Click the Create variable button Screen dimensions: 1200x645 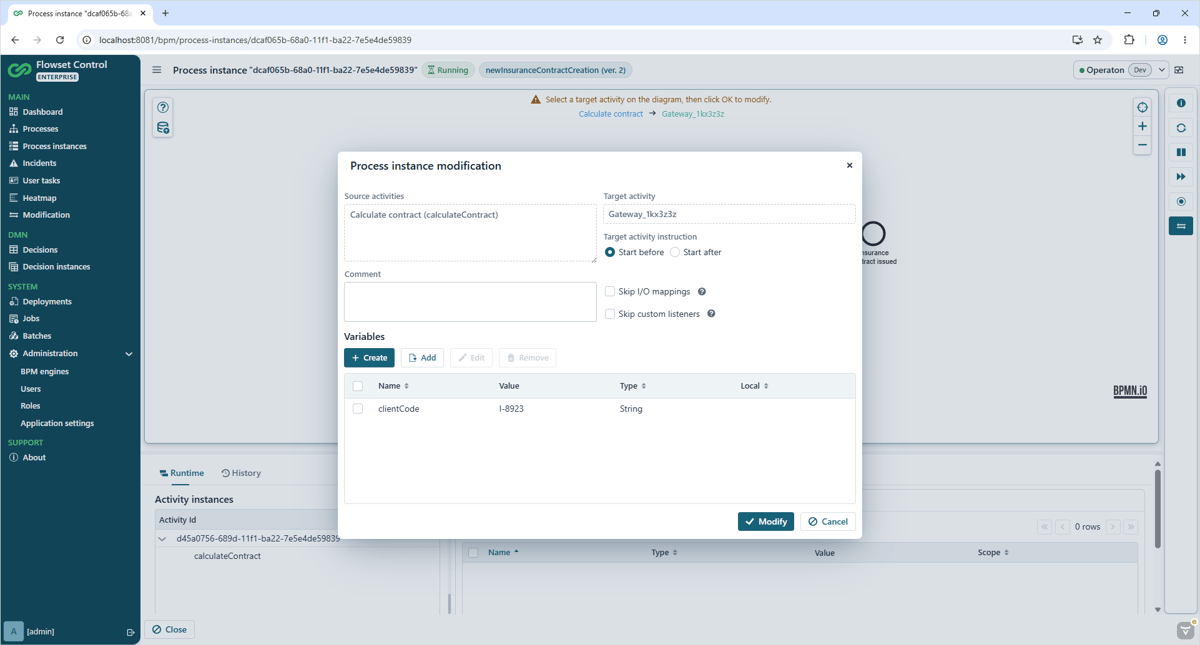pyautogui.click(x=369, y=357)
